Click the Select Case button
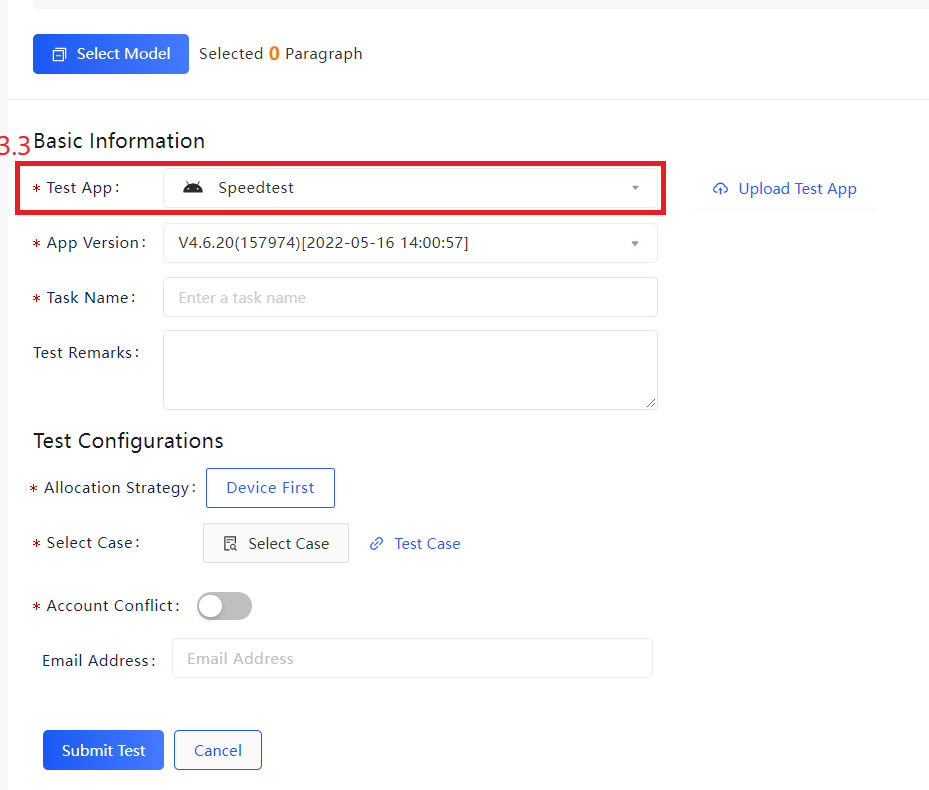929x790 pixels. point(276,543)
